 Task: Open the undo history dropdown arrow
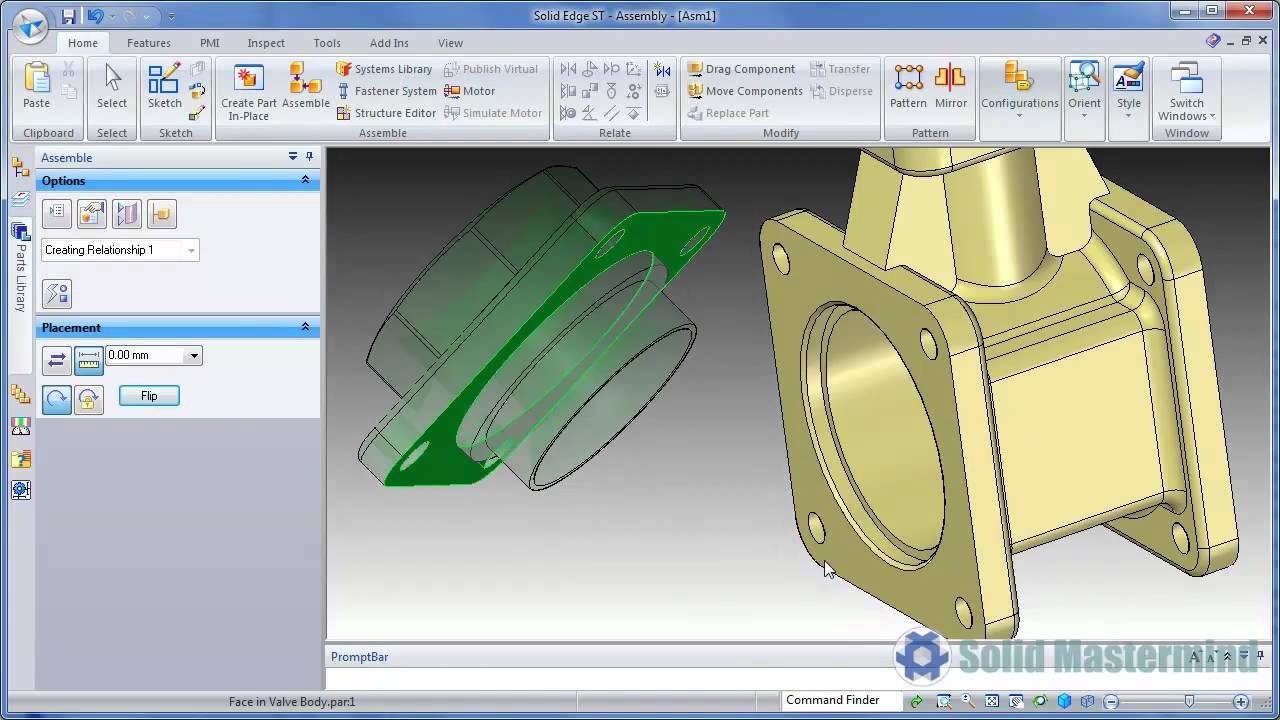[x=111, y=17]
